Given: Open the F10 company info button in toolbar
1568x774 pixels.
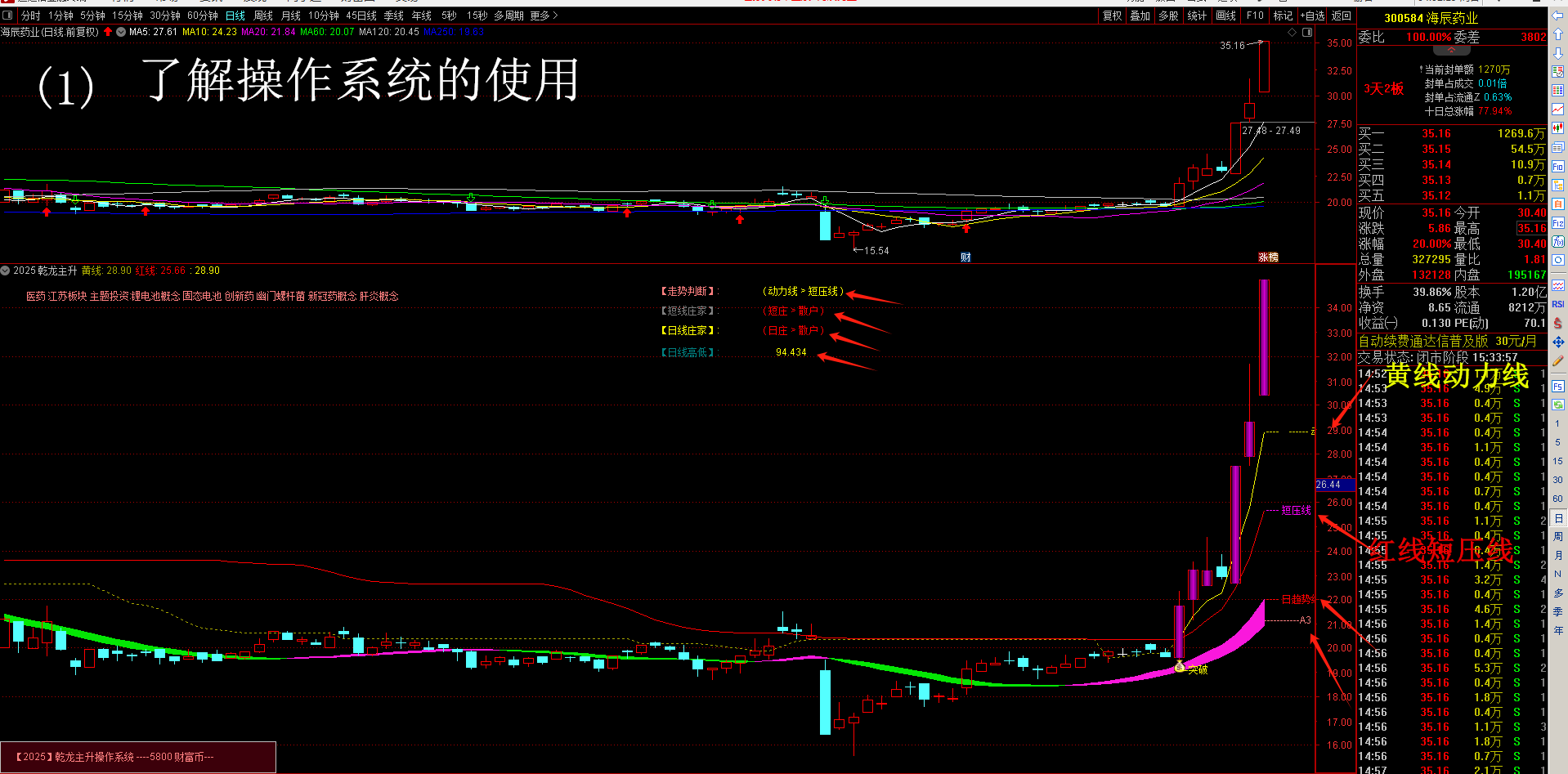Looking at the screenshot, I should pyautogui.click(x=1255, y=16).
